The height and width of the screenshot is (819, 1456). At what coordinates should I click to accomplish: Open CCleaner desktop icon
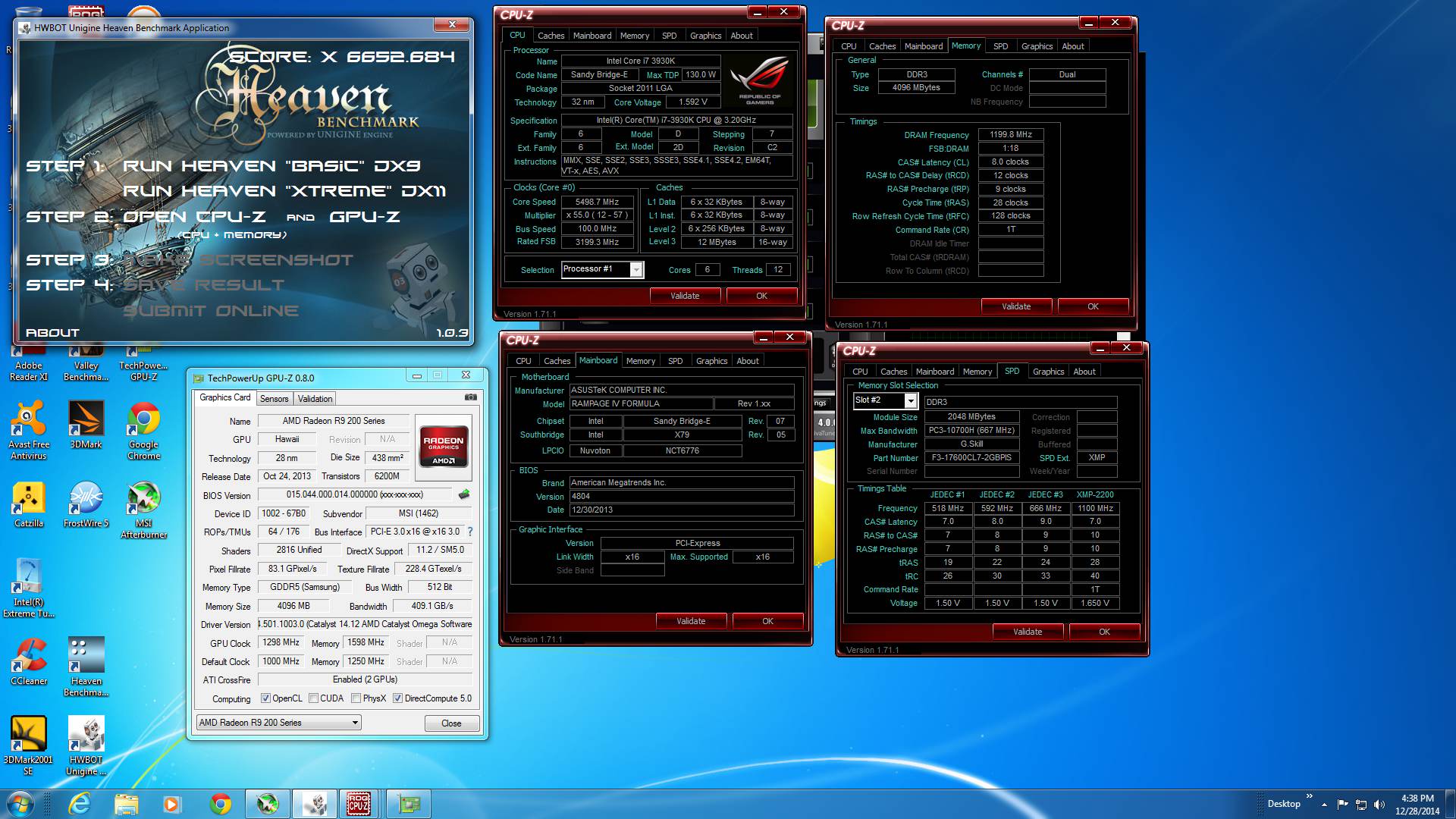pyautogui.click(x=29, y=662)
